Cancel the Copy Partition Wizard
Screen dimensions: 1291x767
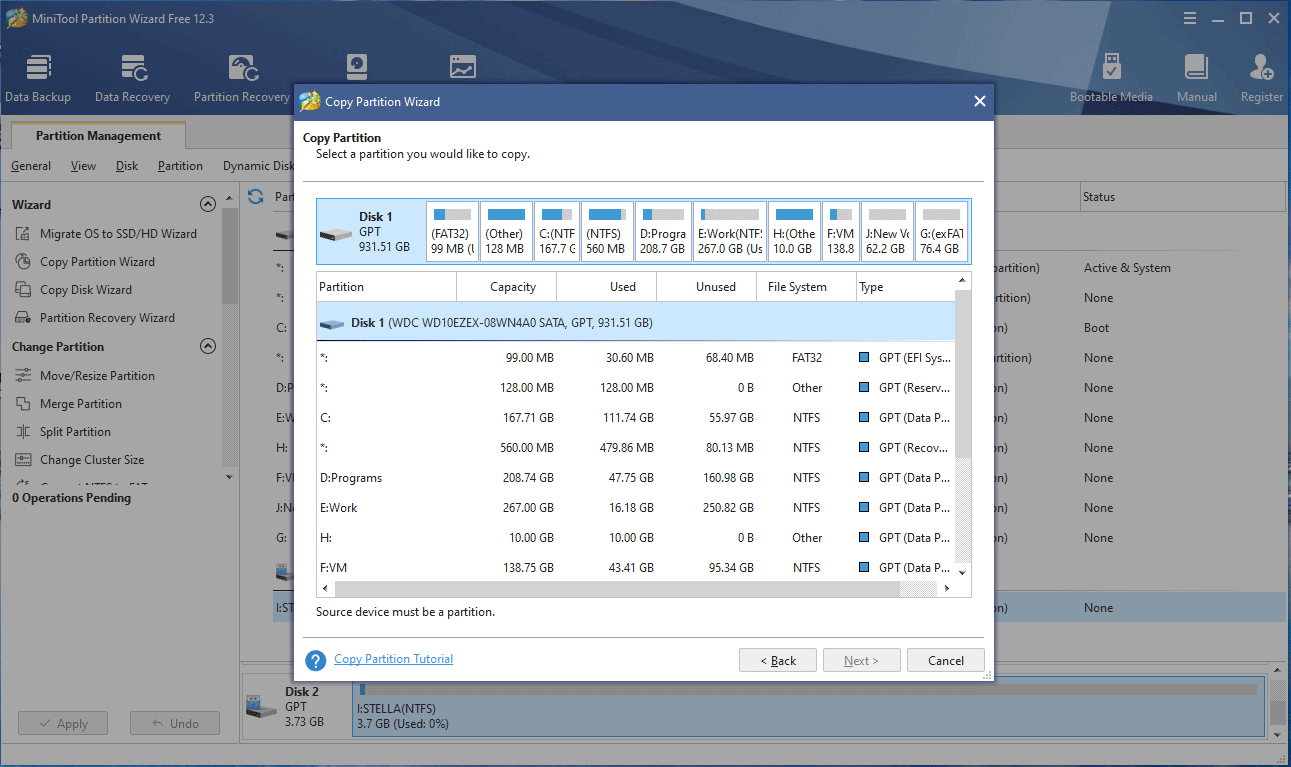pos(946,660)
